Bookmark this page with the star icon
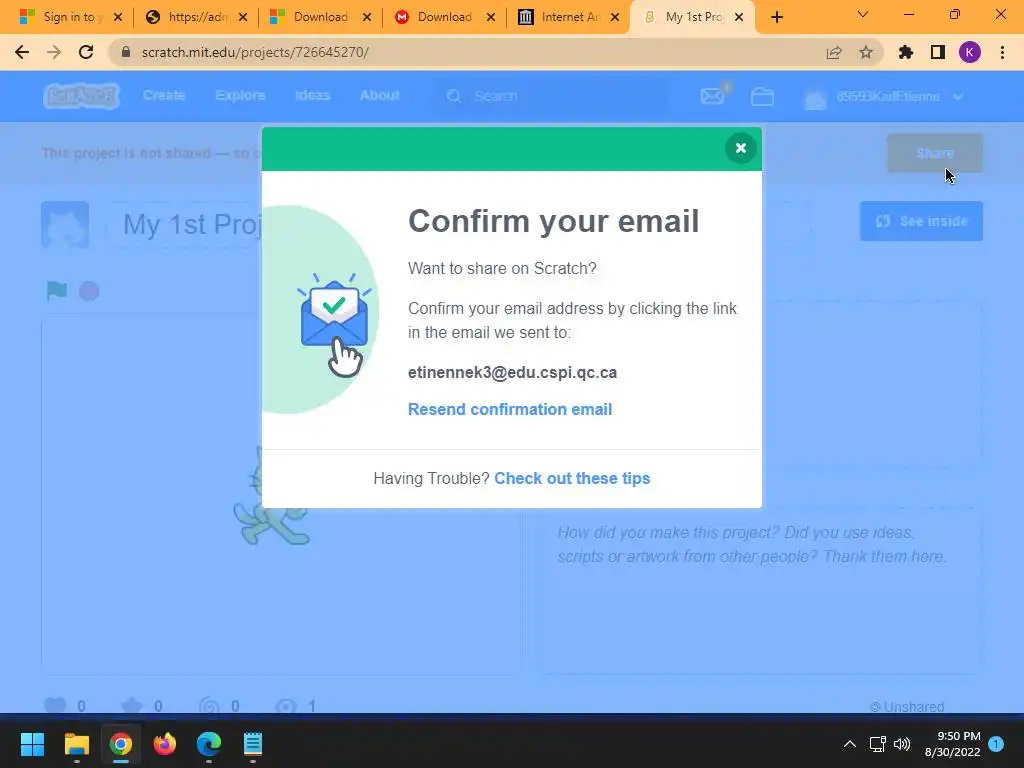Viewport: 1024px width, 768px height. (x=866, y=52)
